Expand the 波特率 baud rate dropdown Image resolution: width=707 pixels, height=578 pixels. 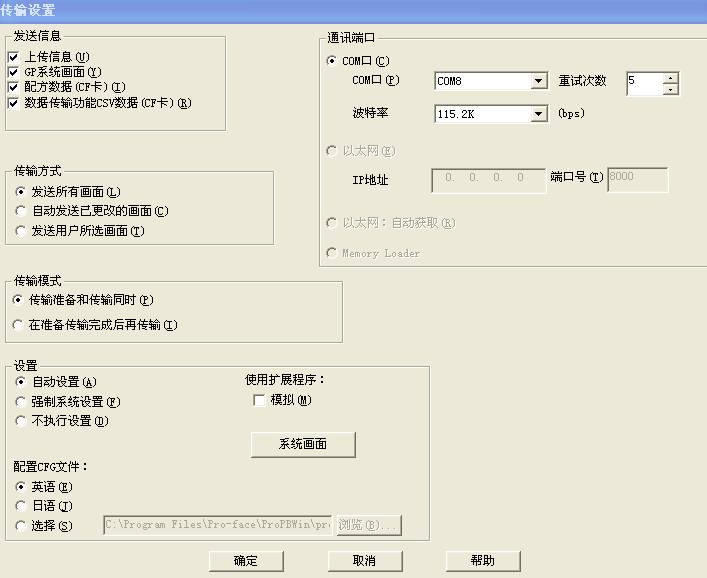click(539, 115)
